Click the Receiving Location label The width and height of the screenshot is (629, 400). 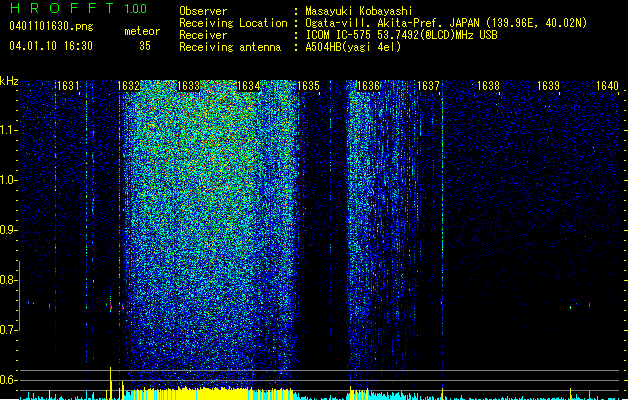(233, 23)
